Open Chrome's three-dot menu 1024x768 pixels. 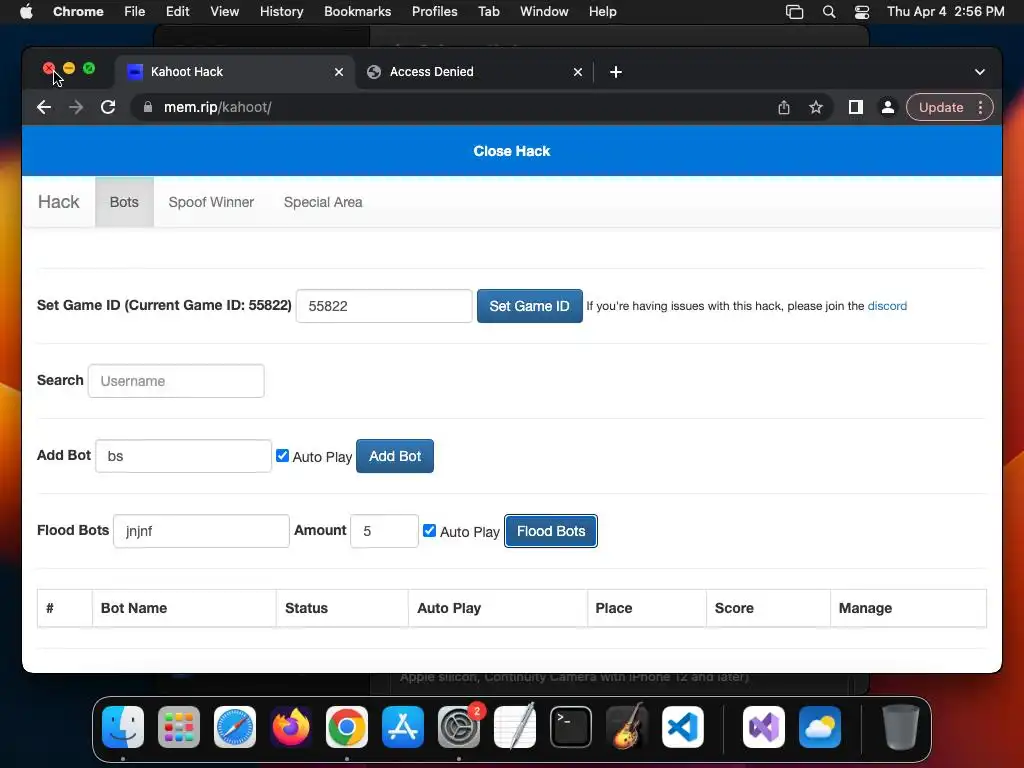[980, 107]
